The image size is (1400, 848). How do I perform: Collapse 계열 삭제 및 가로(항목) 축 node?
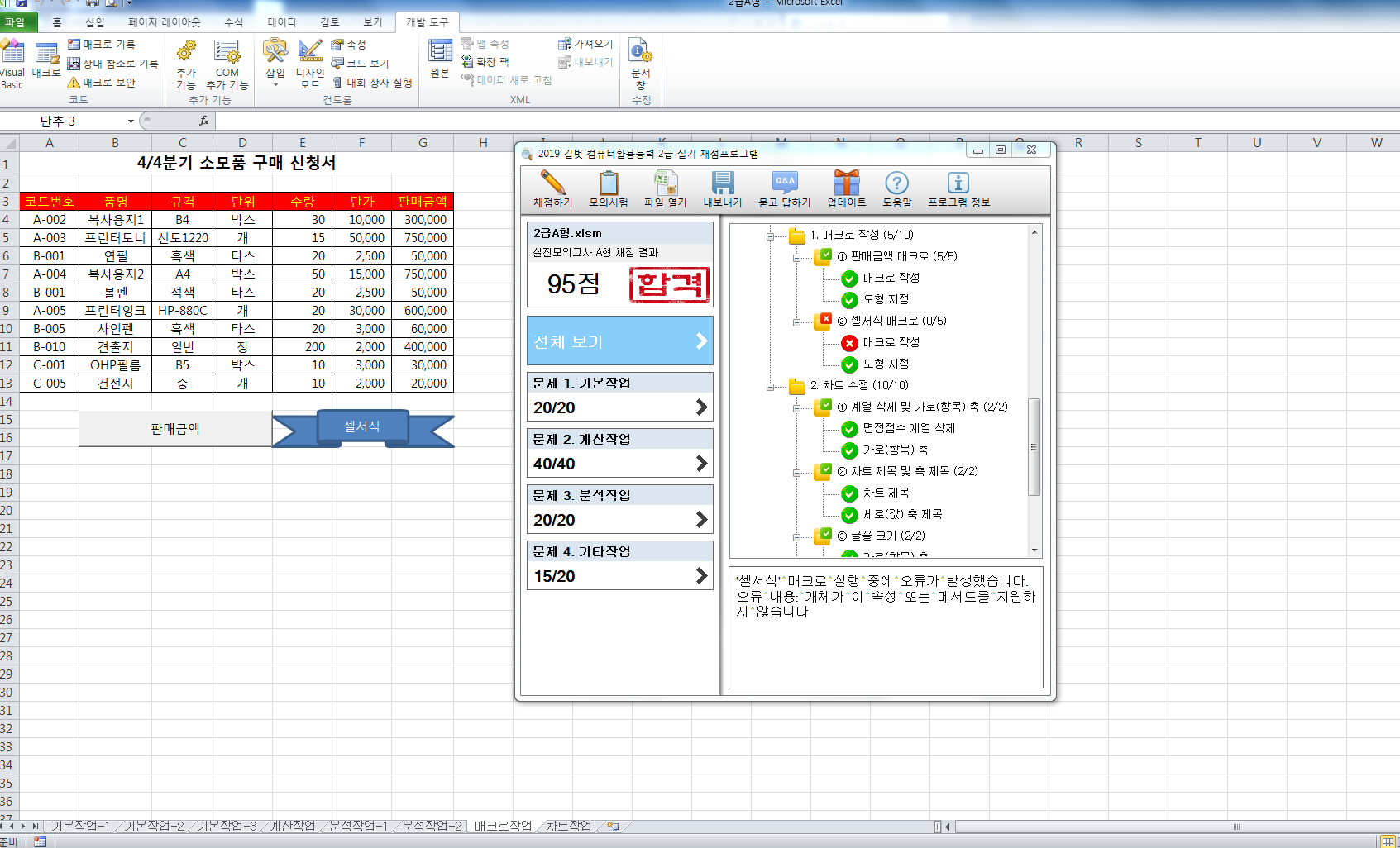point(796,408)
